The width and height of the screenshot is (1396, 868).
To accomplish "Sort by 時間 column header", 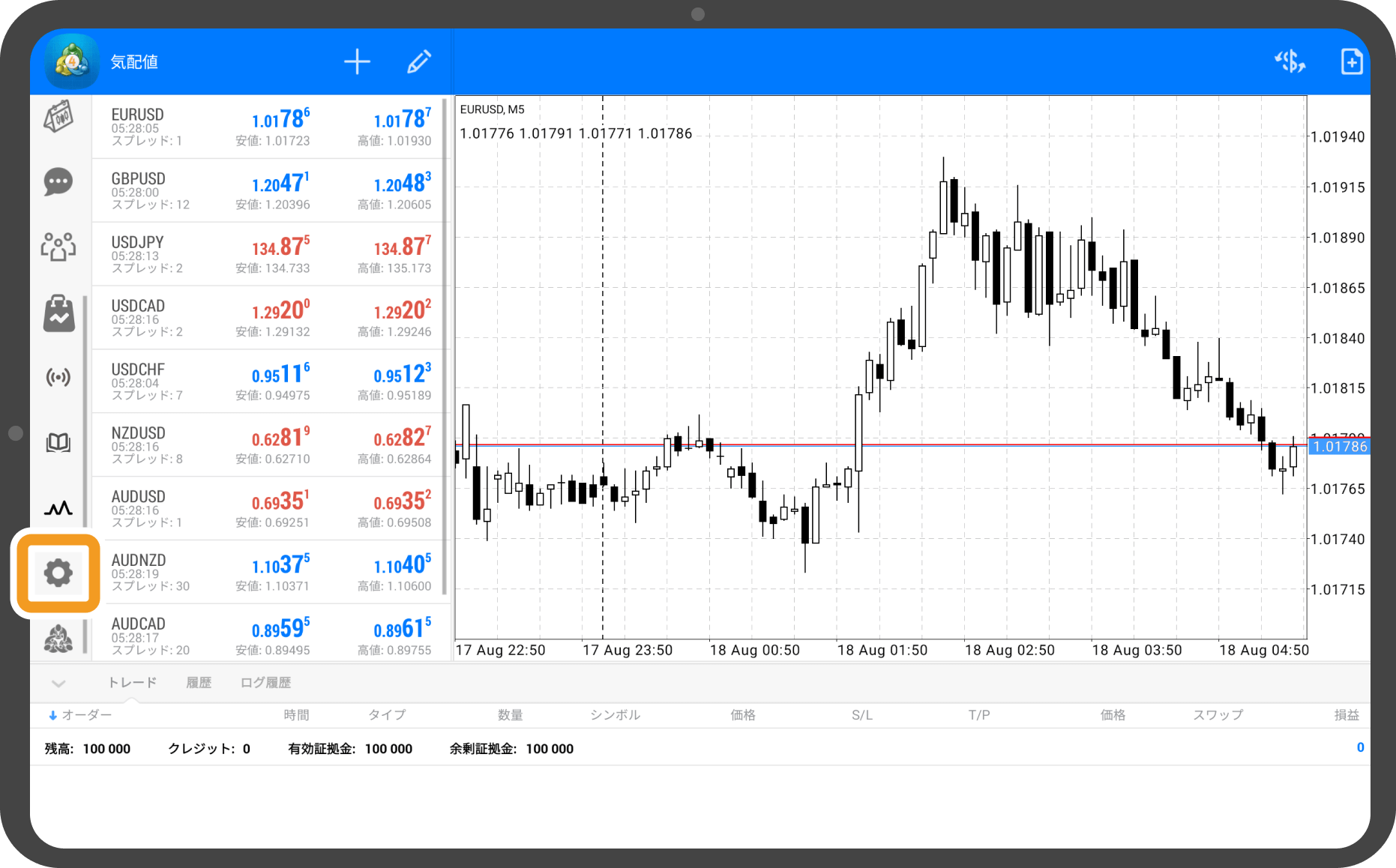I will tap(297, 715).
